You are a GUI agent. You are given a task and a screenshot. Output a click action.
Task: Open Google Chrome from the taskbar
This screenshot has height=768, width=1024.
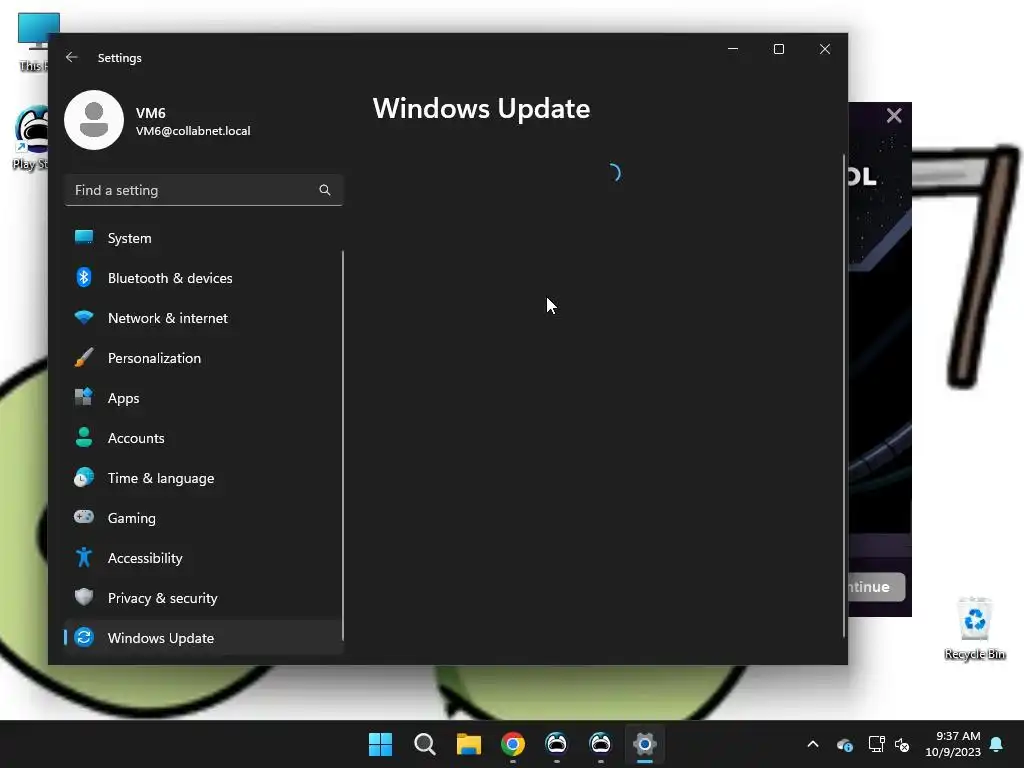click(513, 744)
